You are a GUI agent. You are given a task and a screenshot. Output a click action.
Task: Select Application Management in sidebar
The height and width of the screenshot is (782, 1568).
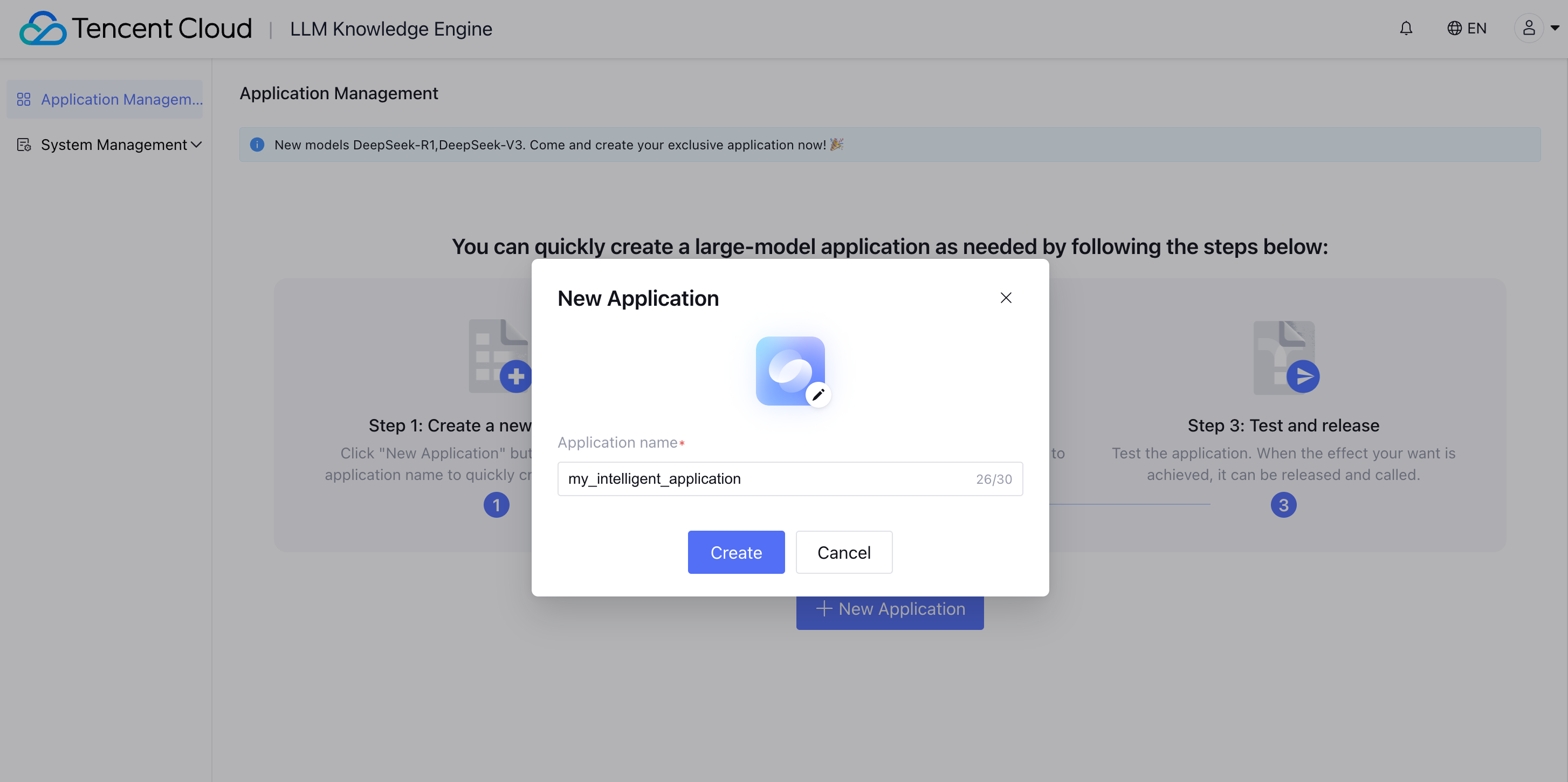[121, 99]
